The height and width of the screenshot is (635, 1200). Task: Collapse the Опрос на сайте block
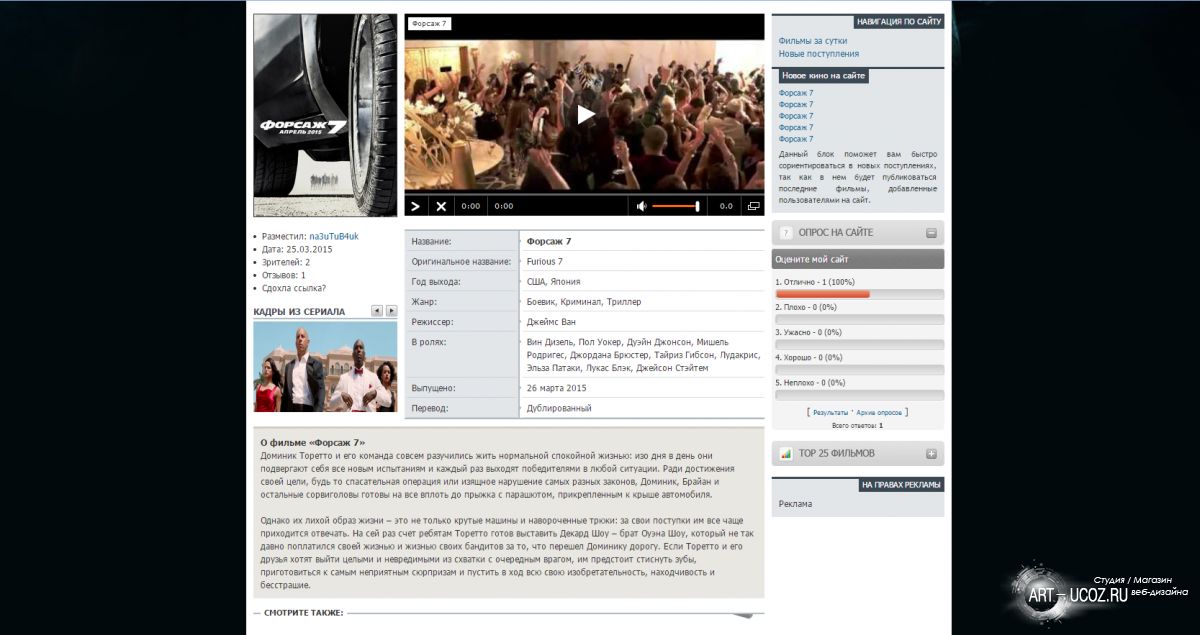pos(931,233)
